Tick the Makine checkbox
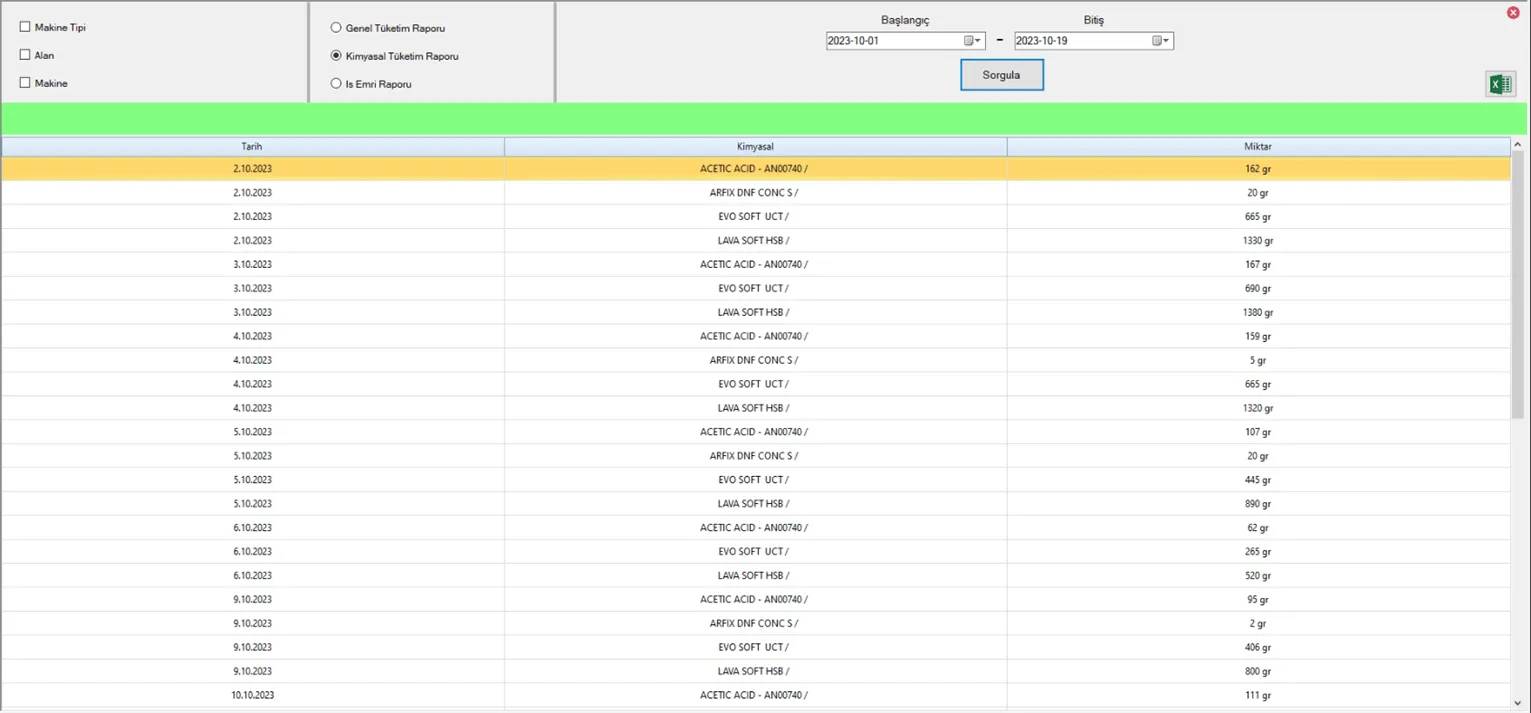 tap(25, 83)
